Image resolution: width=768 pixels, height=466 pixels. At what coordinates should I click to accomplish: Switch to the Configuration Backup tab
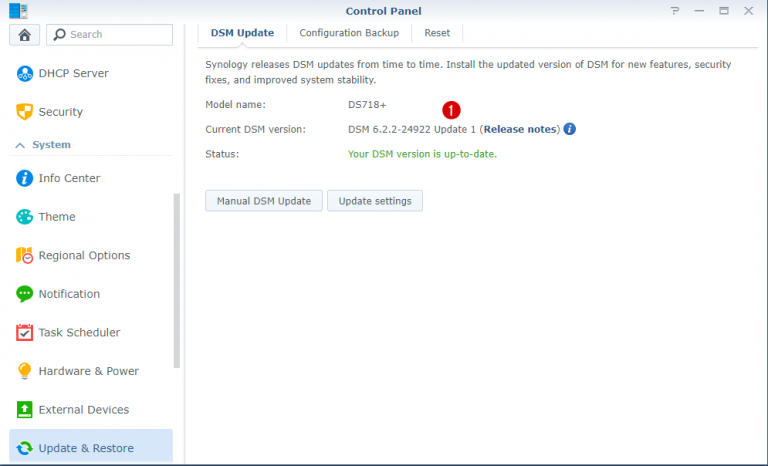(x=349, y=33)
